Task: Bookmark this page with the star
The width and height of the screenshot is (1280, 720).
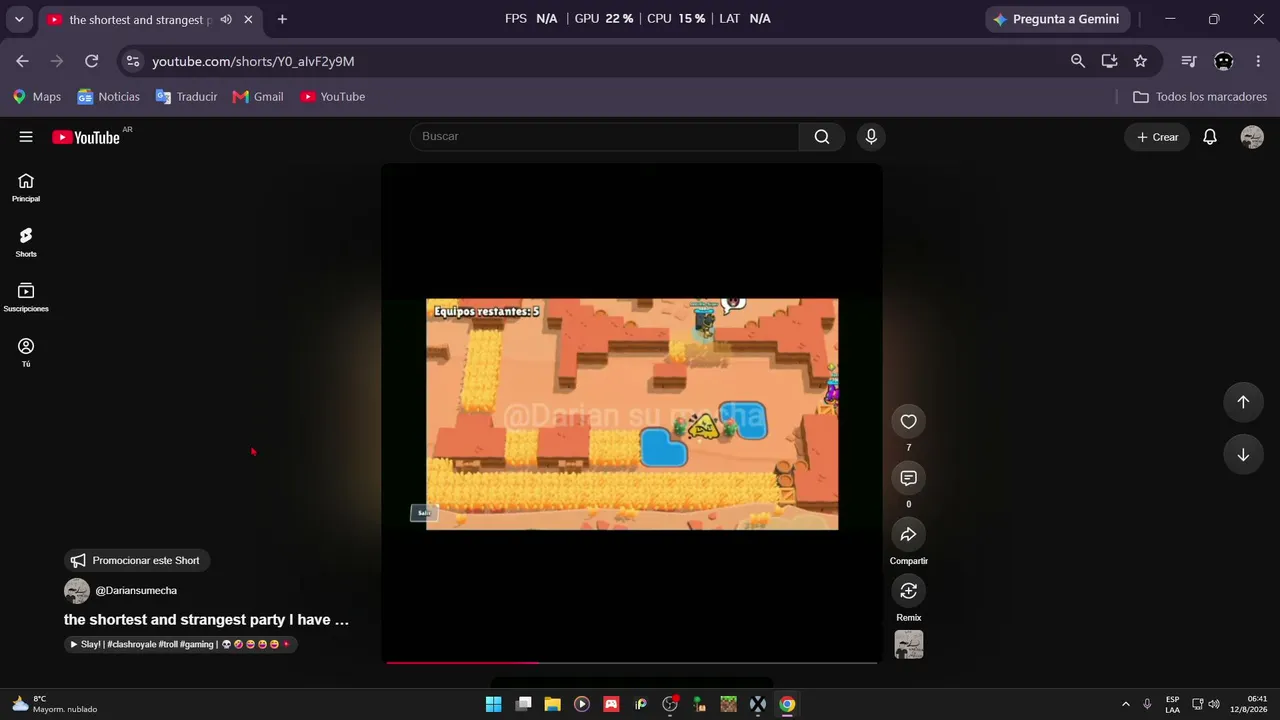Action: (1140, 61)
